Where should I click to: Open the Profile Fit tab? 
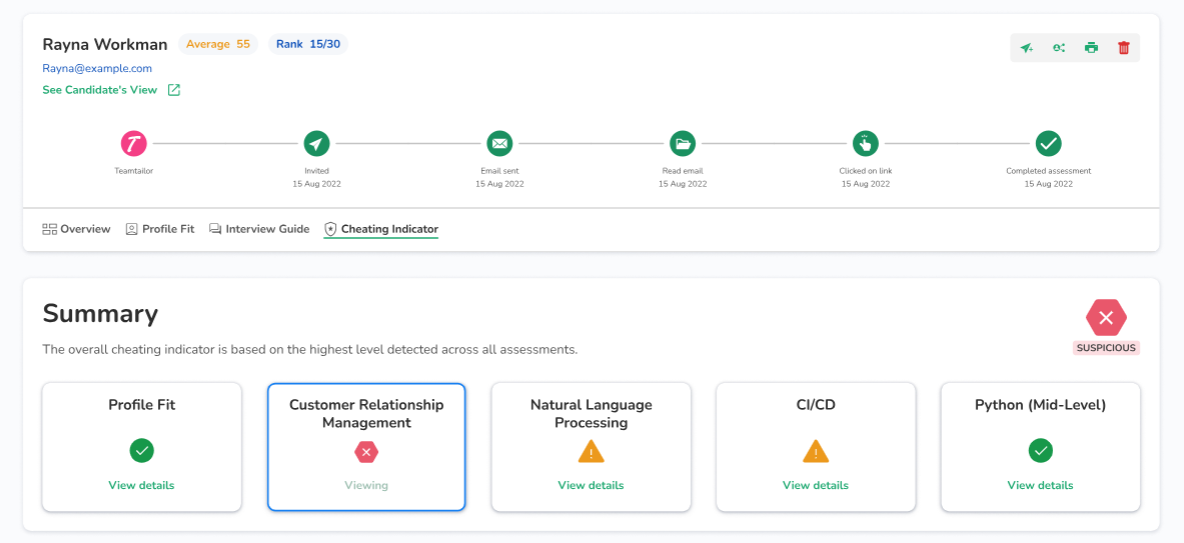point(160,229)
